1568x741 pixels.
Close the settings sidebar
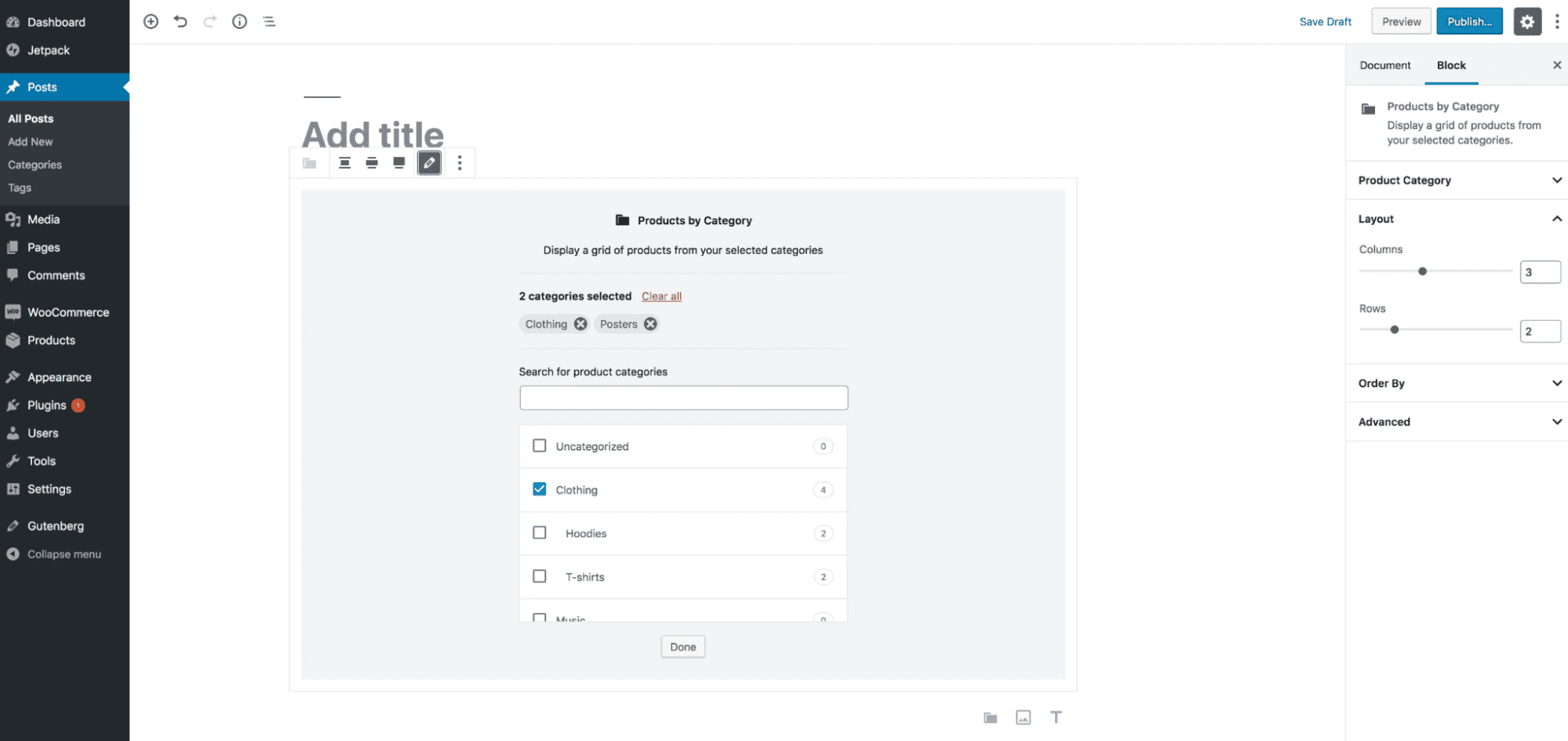click(1557, 65)
